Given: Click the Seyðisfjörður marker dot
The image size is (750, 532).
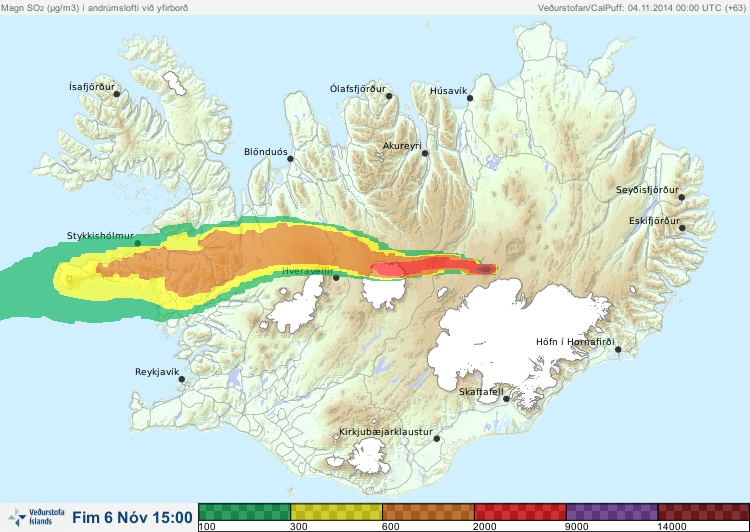Looking at the screenshot, I should [x=682, y=197].
